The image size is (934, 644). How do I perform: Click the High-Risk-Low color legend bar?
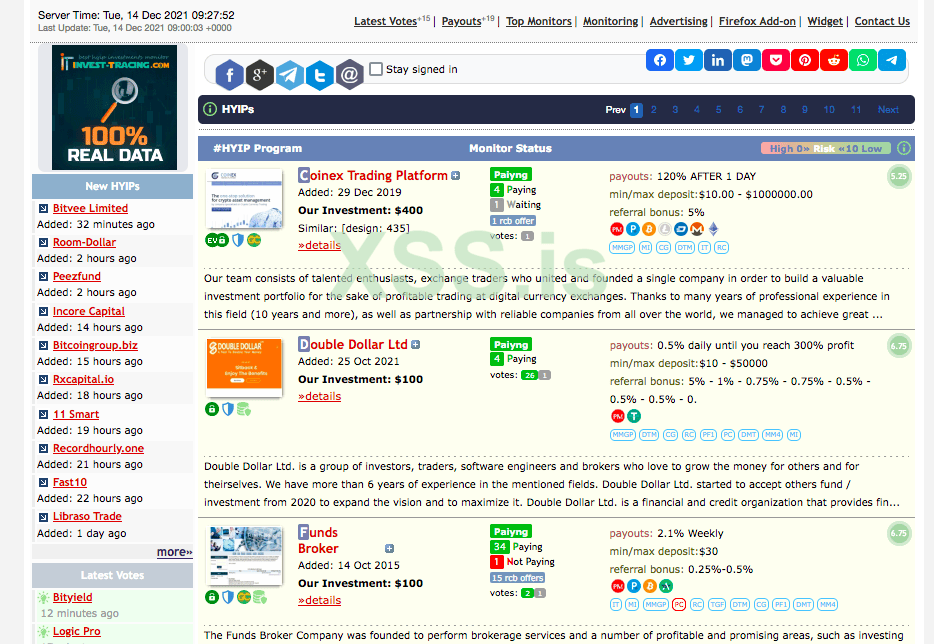pyautogui.click(x=826, y=148)
